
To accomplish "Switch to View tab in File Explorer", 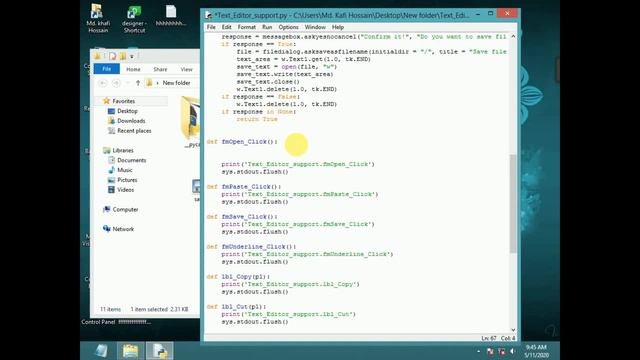I will (x=187, y=69).
